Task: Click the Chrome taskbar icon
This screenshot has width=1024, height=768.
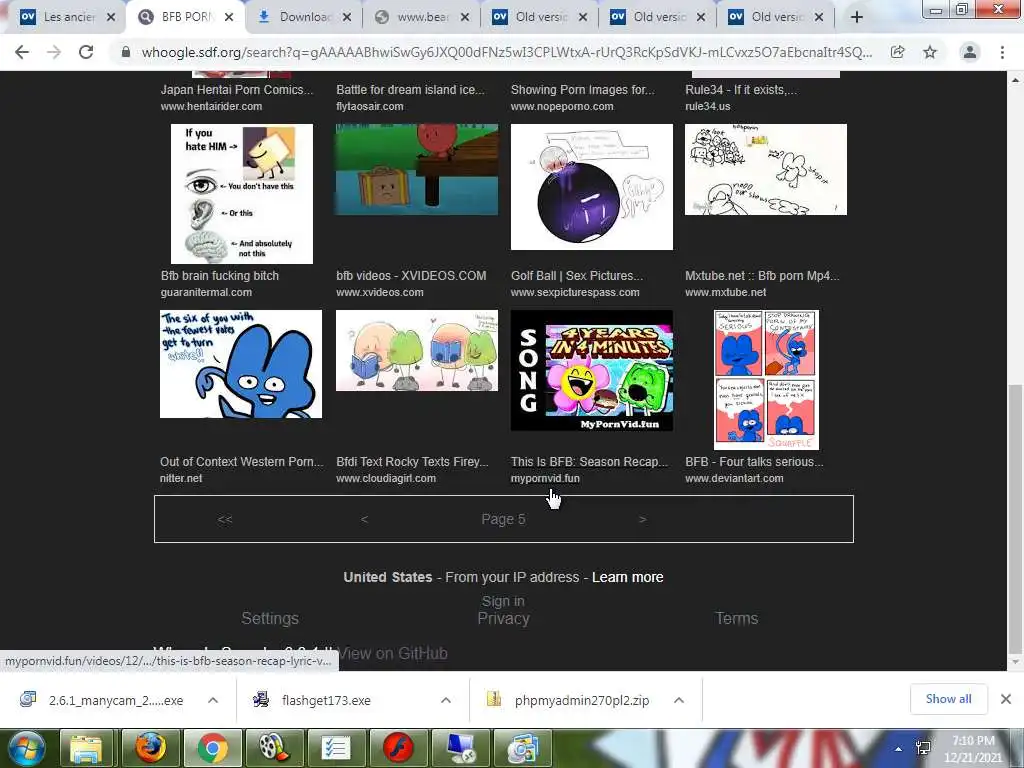Action: point(212,748)
